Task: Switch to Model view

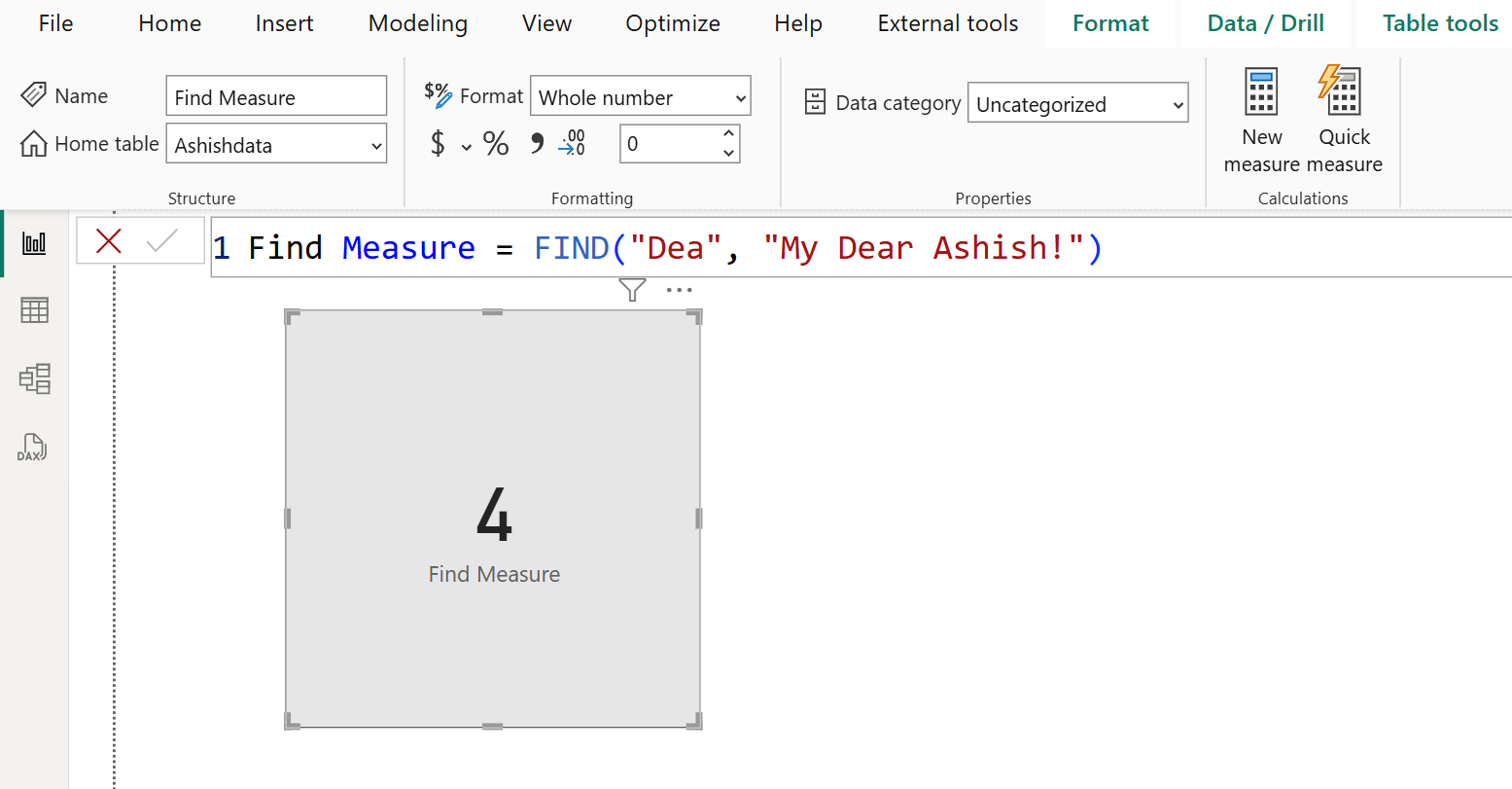Action: point(33,378)
